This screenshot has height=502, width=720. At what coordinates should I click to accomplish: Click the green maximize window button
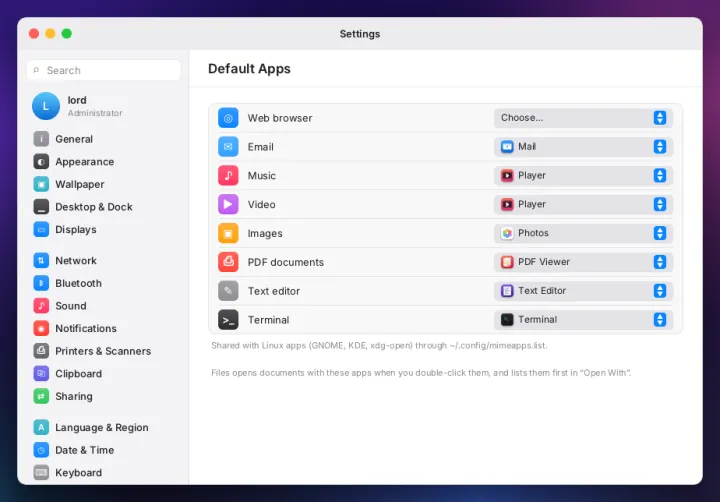coord(67,34)
